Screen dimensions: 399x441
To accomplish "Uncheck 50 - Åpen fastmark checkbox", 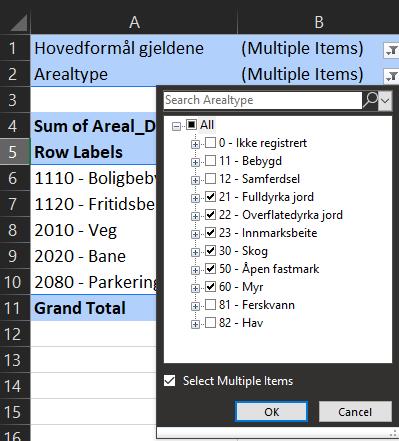I will (x=210, y=269).
